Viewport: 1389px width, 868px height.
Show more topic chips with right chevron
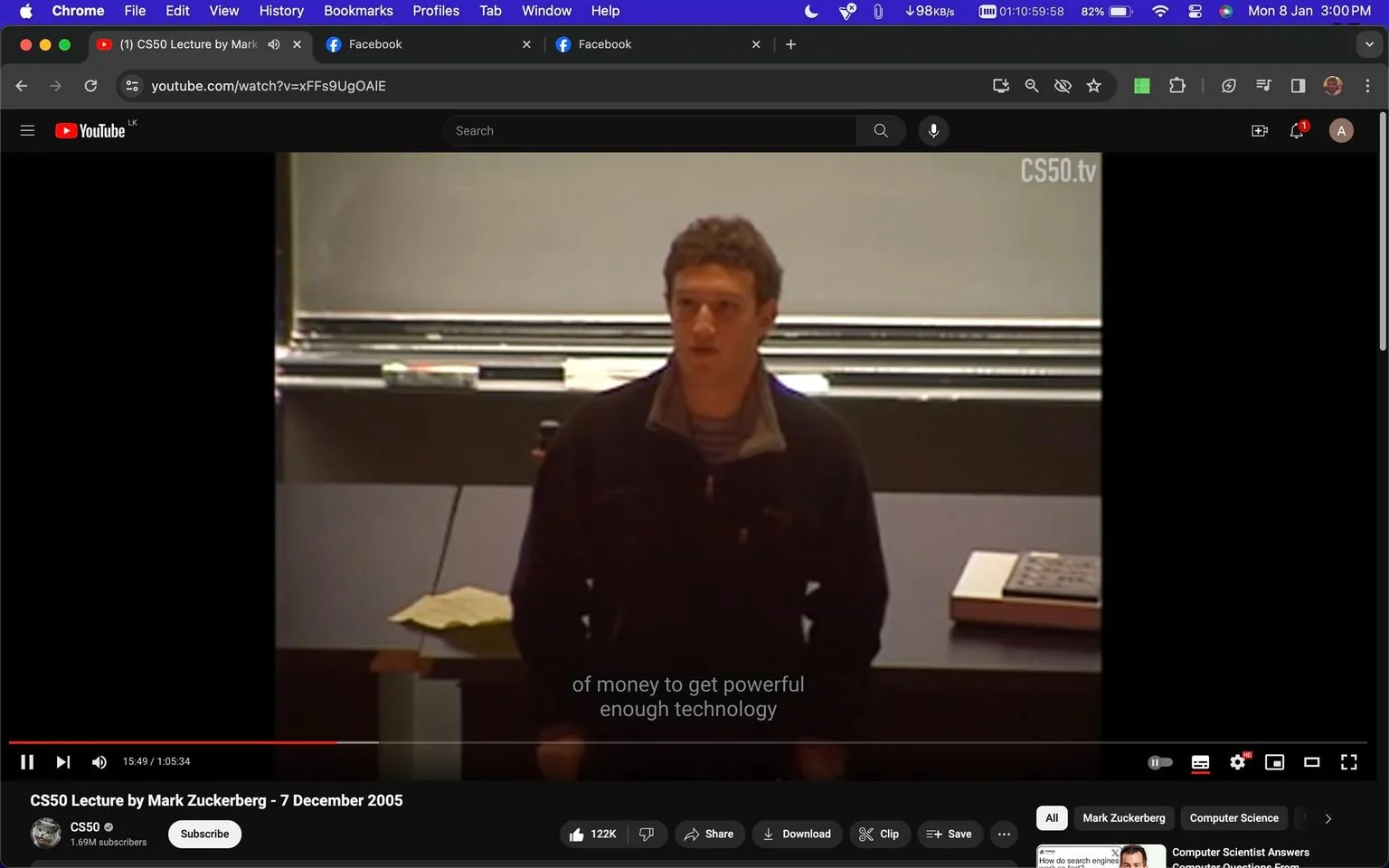coord(1327,817)
